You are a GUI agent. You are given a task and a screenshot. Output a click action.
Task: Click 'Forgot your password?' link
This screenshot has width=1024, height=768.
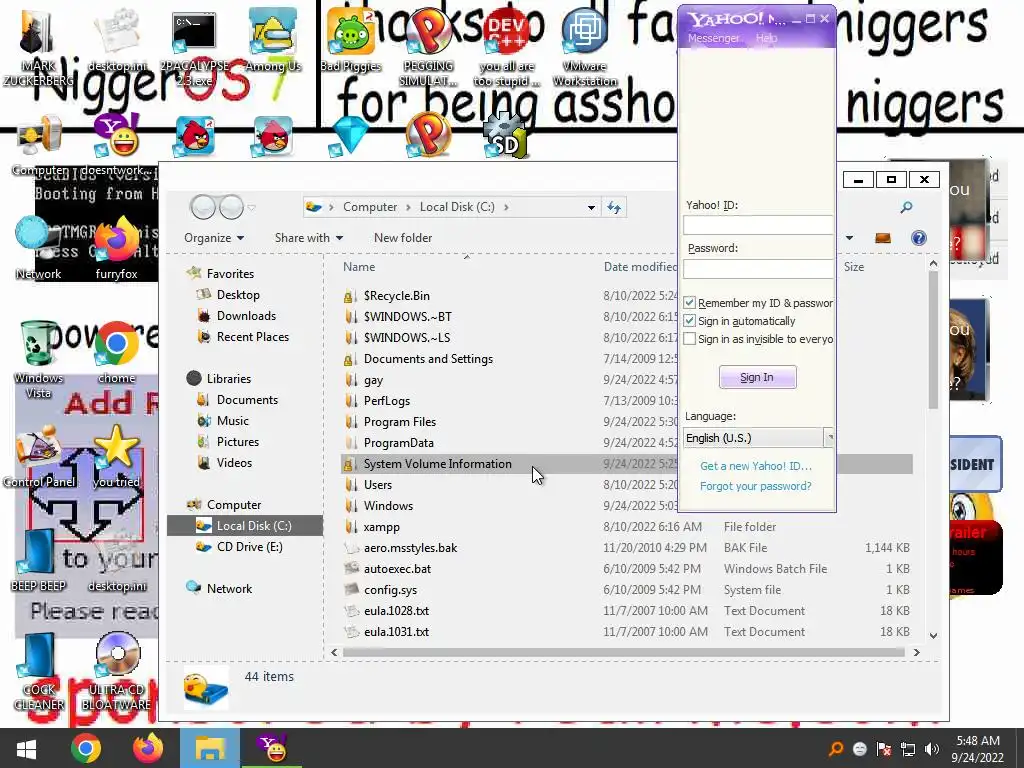click(x=756, y=486)
